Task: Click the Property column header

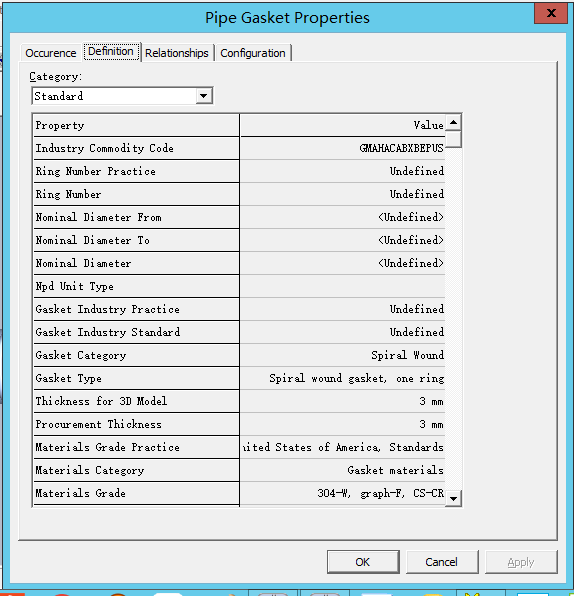Action: [x=136, y=125]
